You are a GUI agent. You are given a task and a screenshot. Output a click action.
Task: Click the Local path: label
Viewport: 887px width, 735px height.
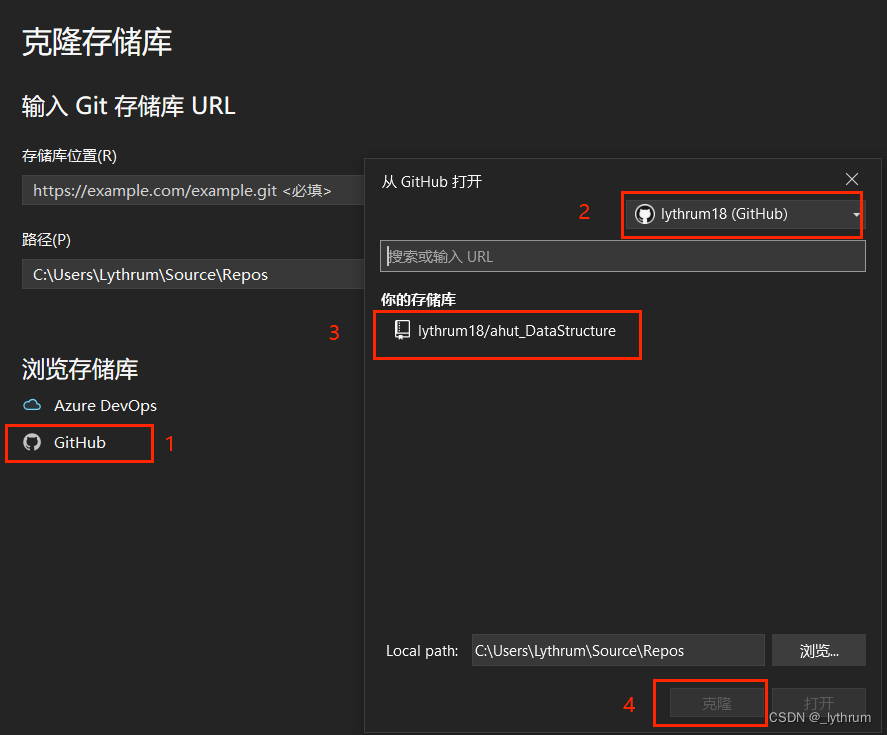coord(422,651)
